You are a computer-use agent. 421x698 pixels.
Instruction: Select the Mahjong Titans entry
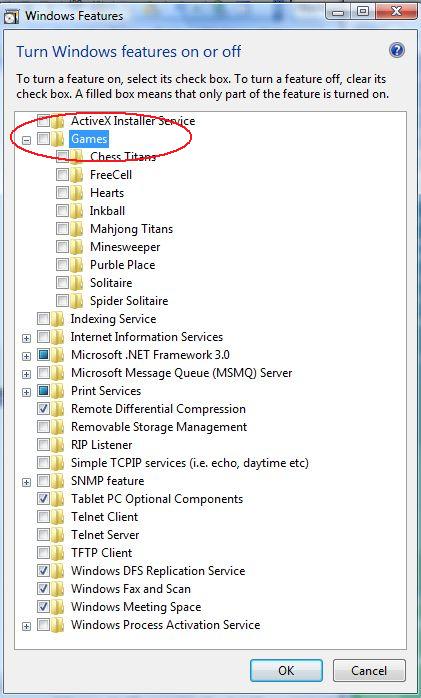coord(131,229)
